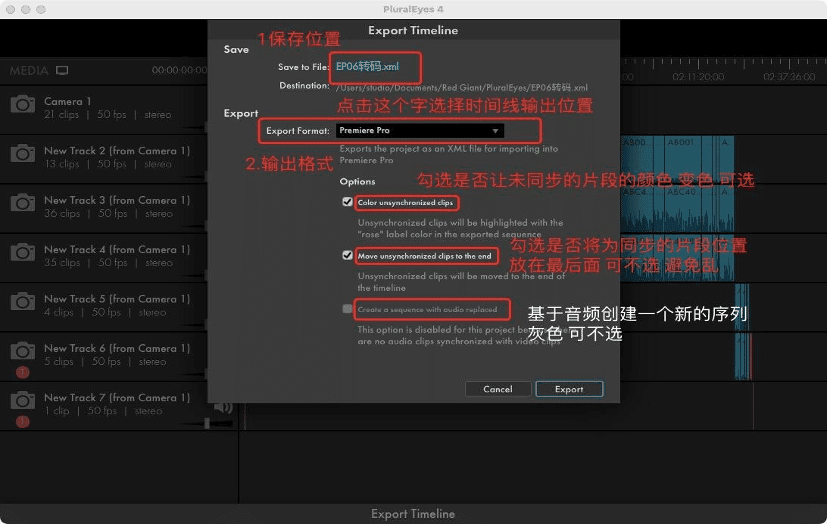Click the 02:11:20:00 timeline ruler mark
The height and width of the screenshot is (524, 827).
698,77
